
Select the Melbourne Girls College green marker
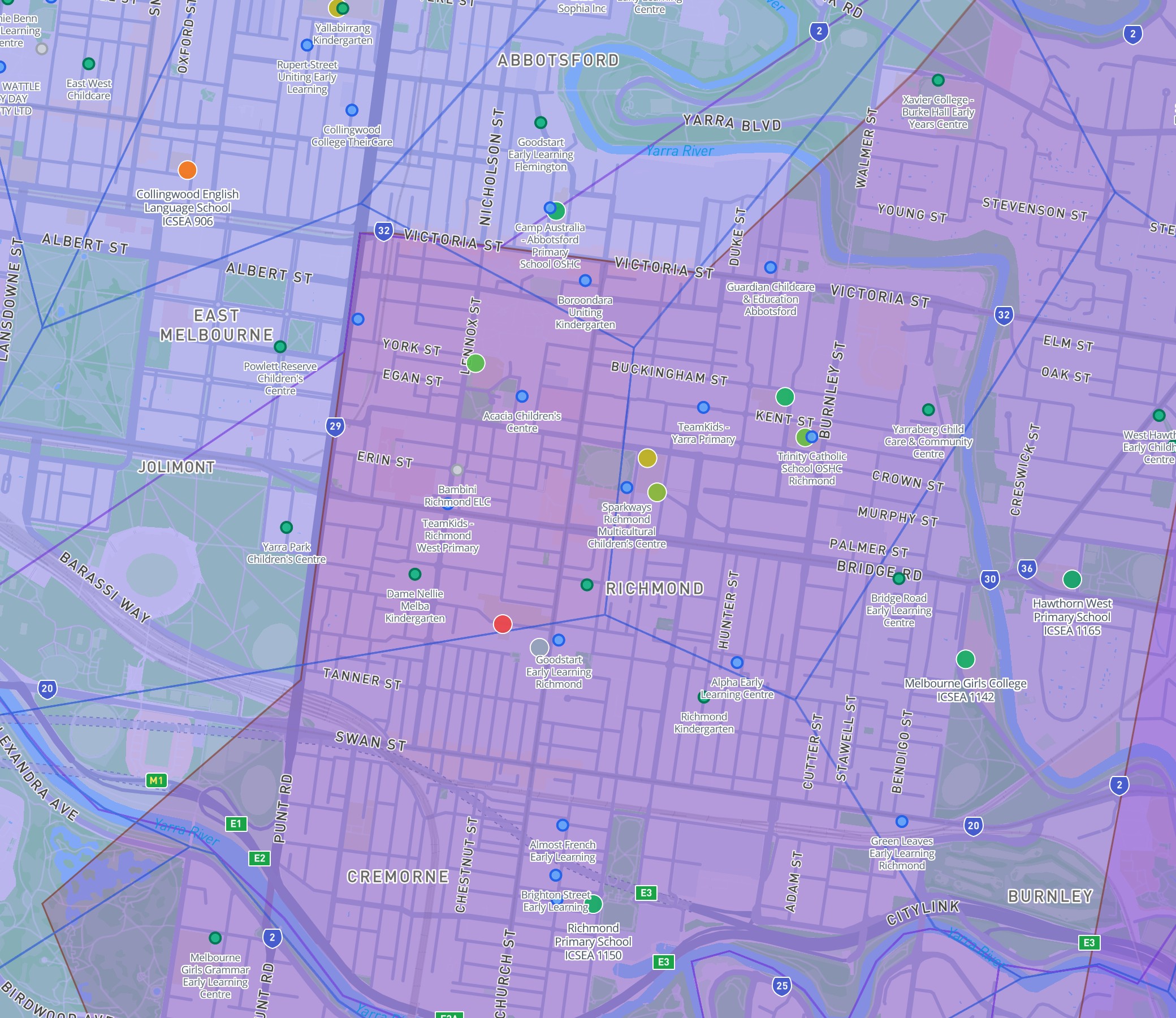click(965, 659)
